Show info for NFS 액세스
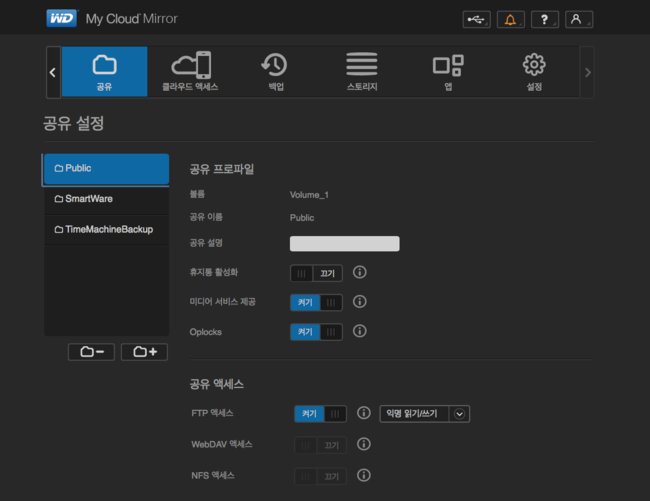The width and height of the screenshot is (650, 501). click(364, 475)
